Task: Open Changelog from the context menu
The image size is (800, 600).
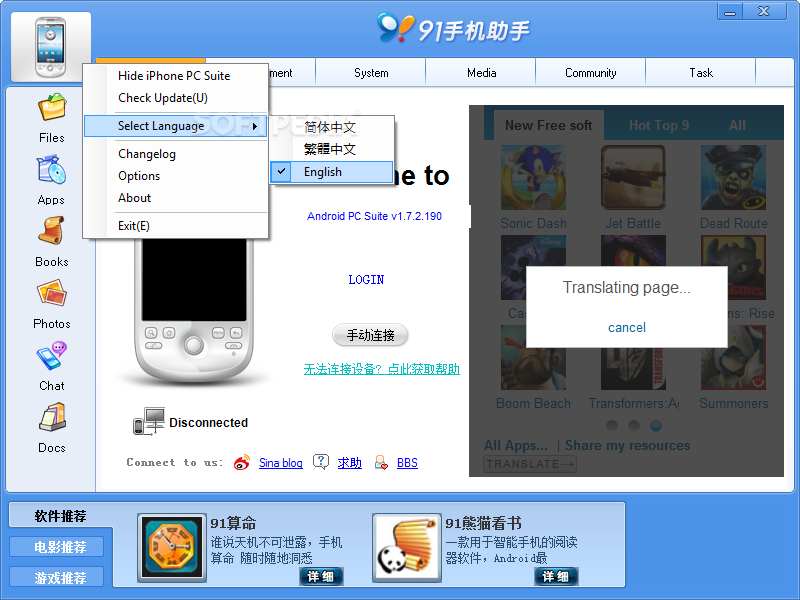Action: 176,154
